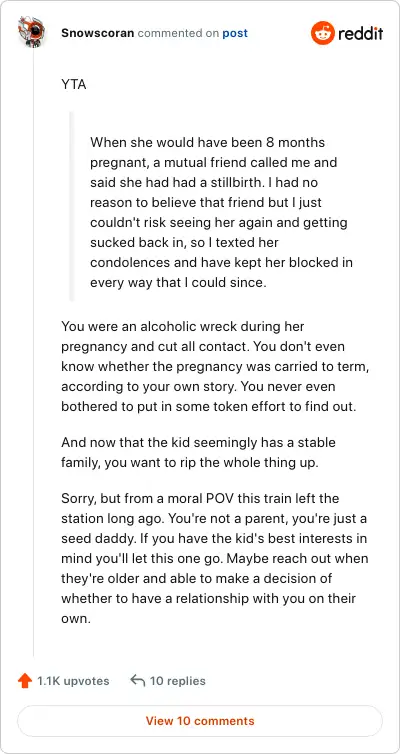Click the "commented on" header text

click(x=176, y=34)
